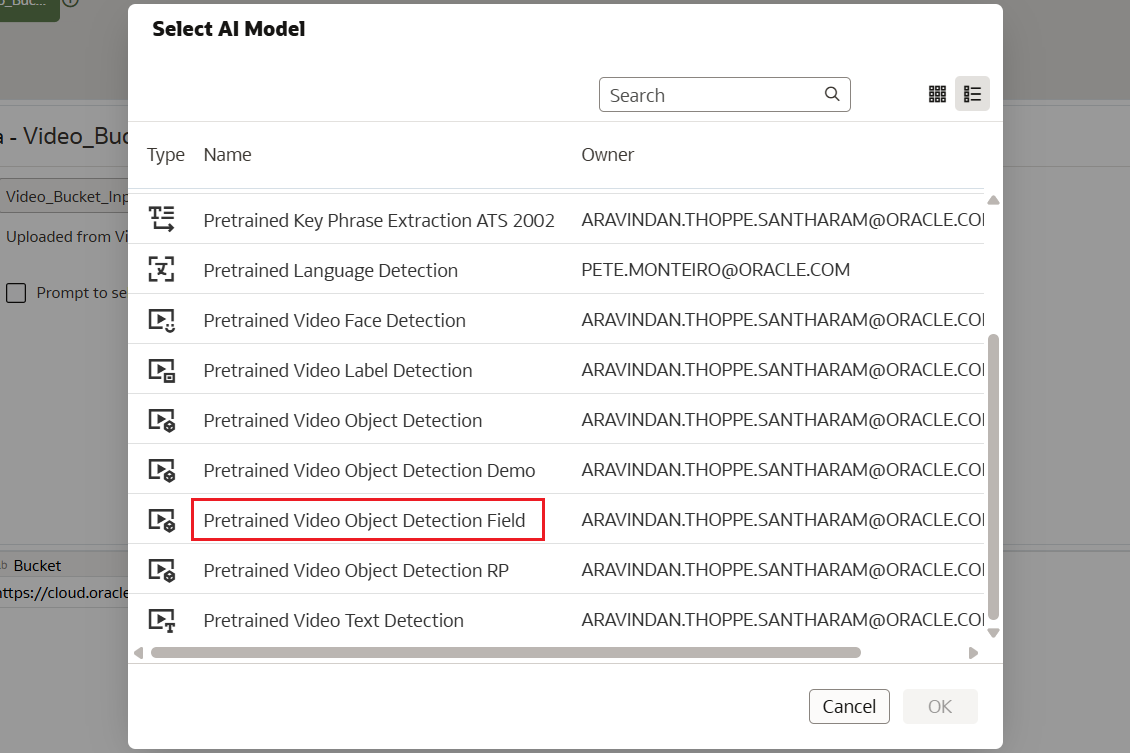The height and width of the screenshot is (753, 1130).
Task: Select Pretrained Video Object Detection Field
Action: [364, 520]
